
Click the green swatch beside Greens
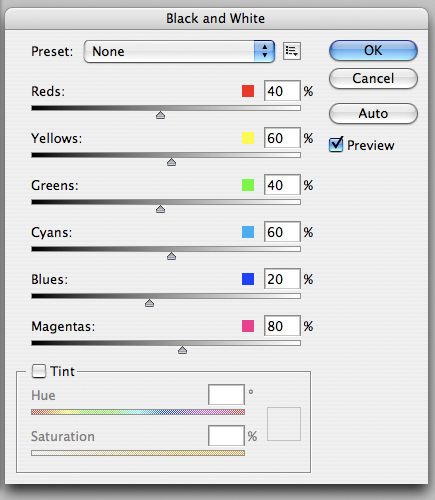248,185
